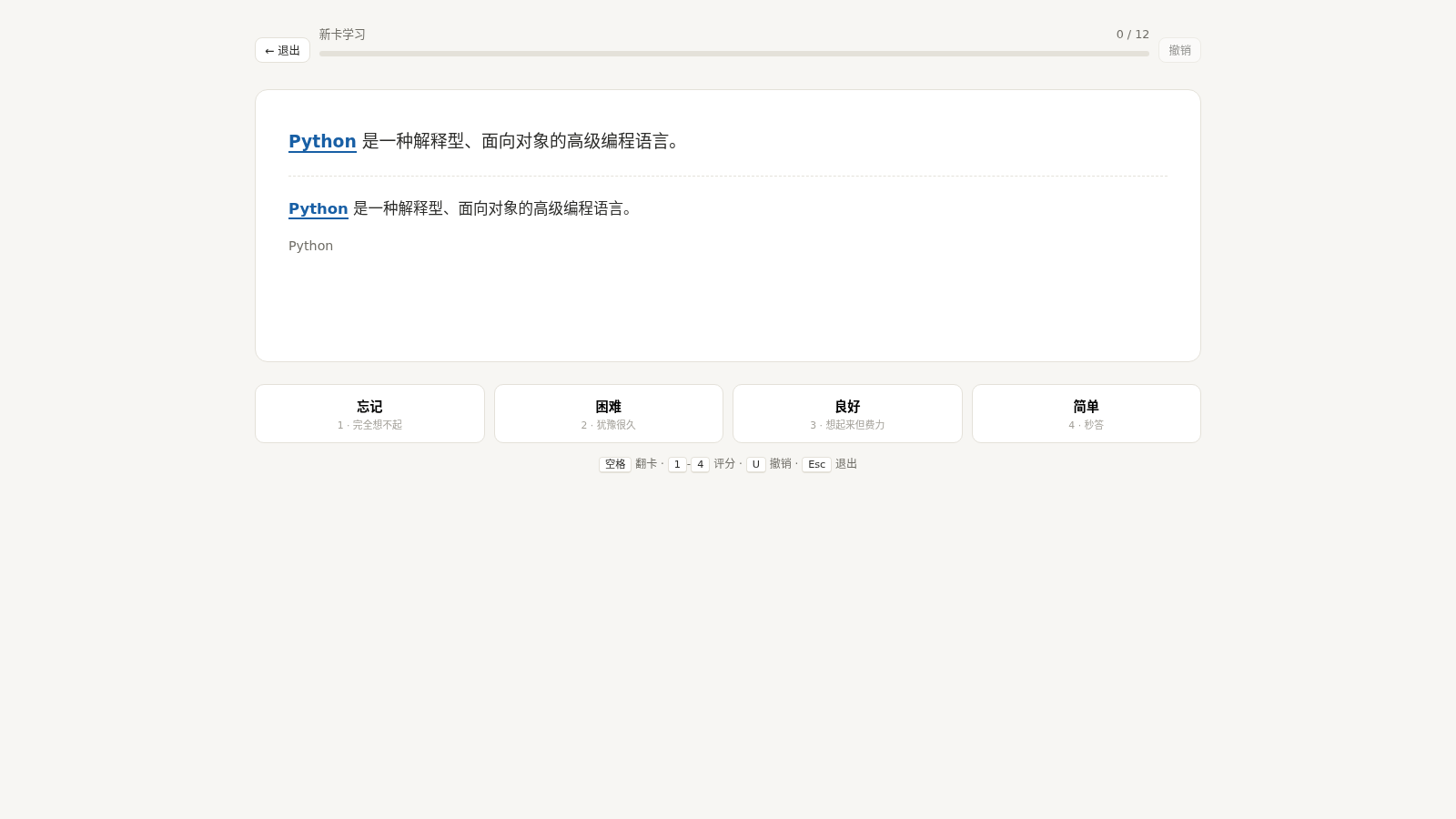Rate the card as 忘记
The image size is (1456, 819).
click(369, 414)
